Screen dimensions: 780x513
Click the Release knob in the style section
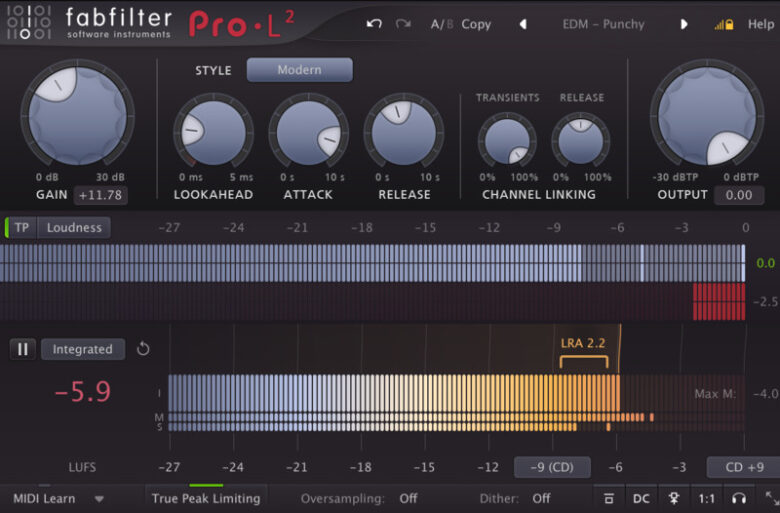404,133
